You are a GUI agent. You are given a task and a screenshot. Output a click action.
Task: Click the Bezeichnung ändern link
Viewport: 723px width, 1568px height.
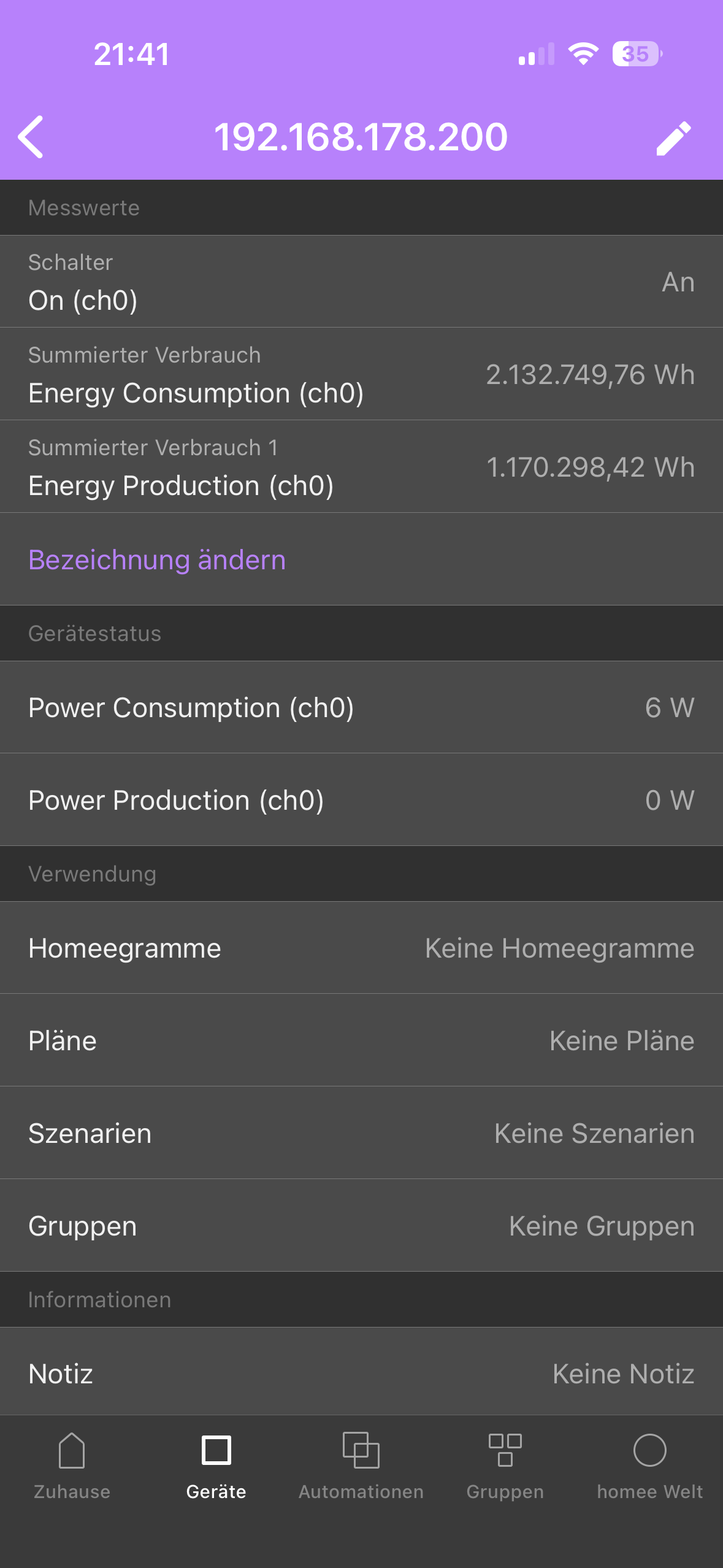coord(157,560)
